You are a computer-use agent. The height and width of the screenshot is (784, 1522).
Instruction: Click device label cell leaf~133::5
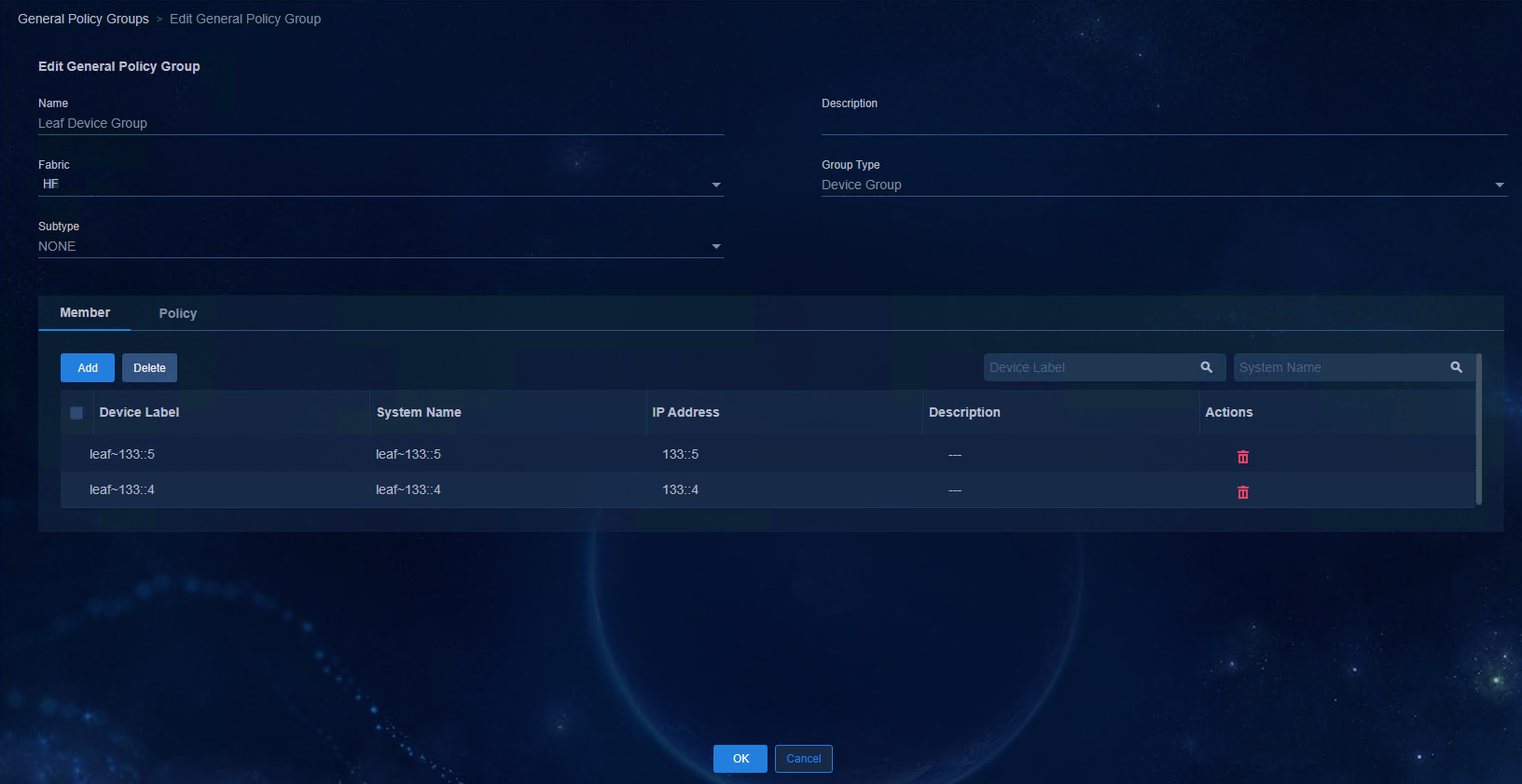pos(122,454)
